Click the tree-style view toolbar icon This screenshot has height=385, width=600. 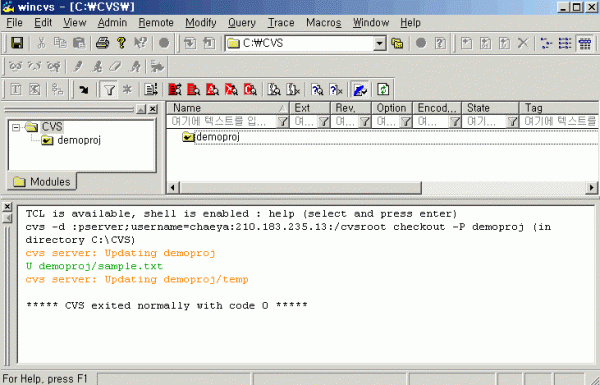click(x=546, y=43)
